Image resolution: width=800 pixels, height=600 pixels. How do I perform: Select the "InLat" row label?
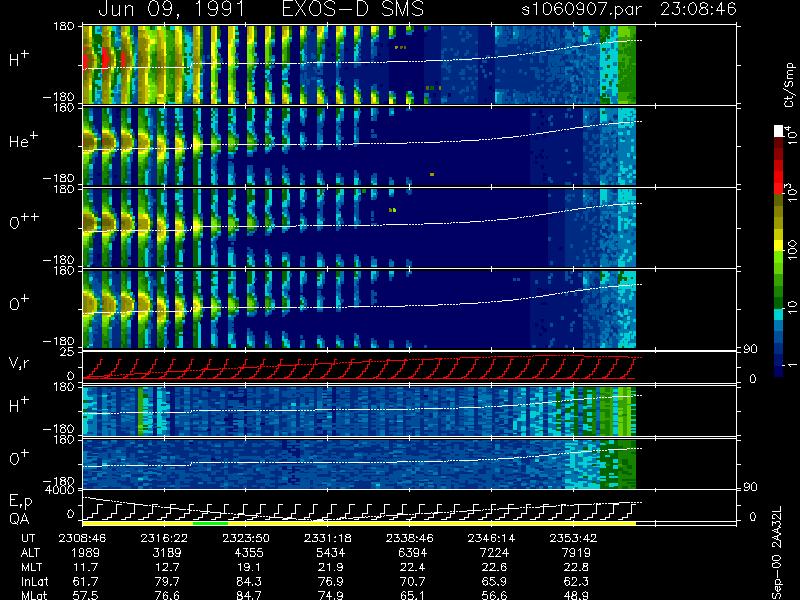pos(34,581)
